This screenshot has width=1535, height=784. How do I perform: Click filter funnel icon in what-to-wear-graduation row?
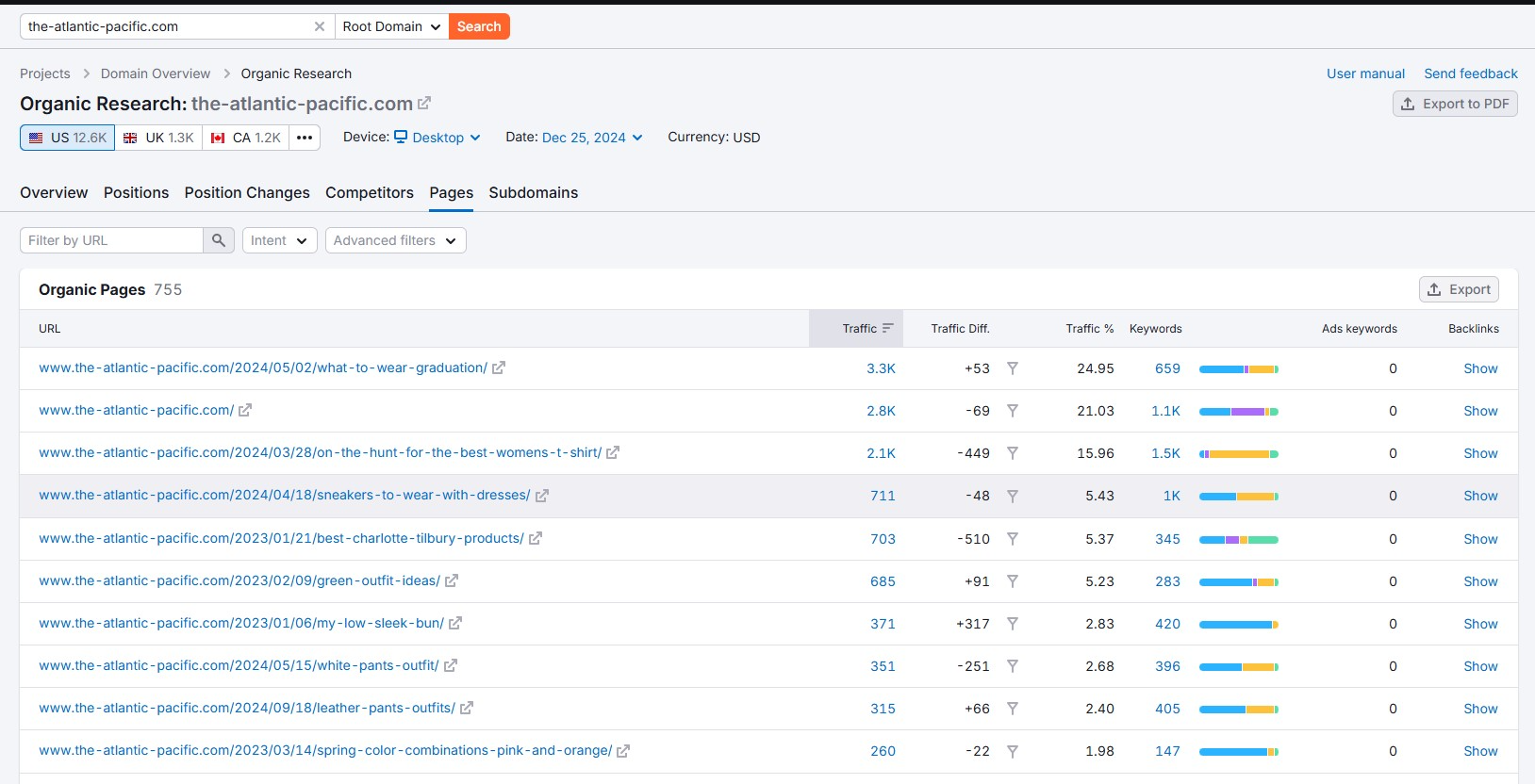coord(1012,368)
